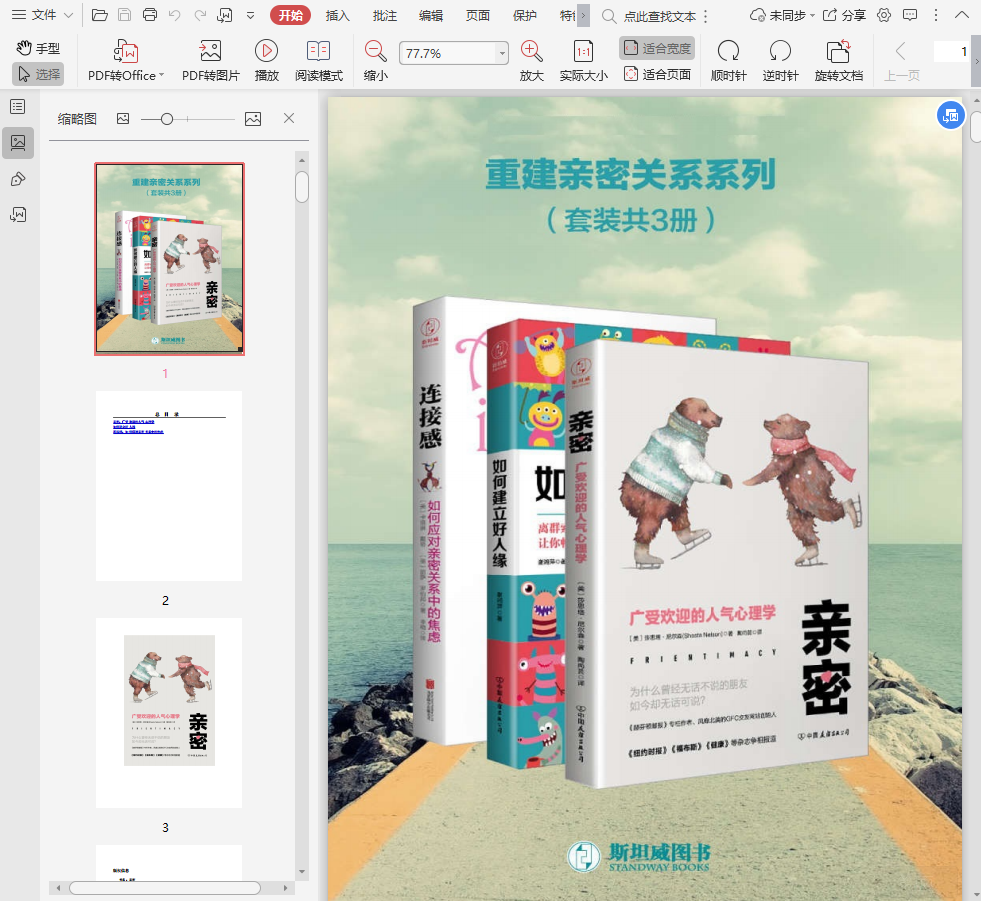Click the 点此查找文本 search field
The image size is (981, 901).
[659, 16]
